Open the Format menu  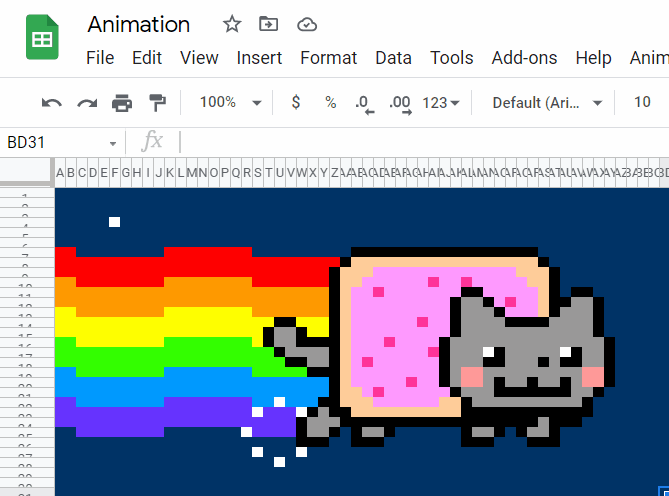(329, 58)
